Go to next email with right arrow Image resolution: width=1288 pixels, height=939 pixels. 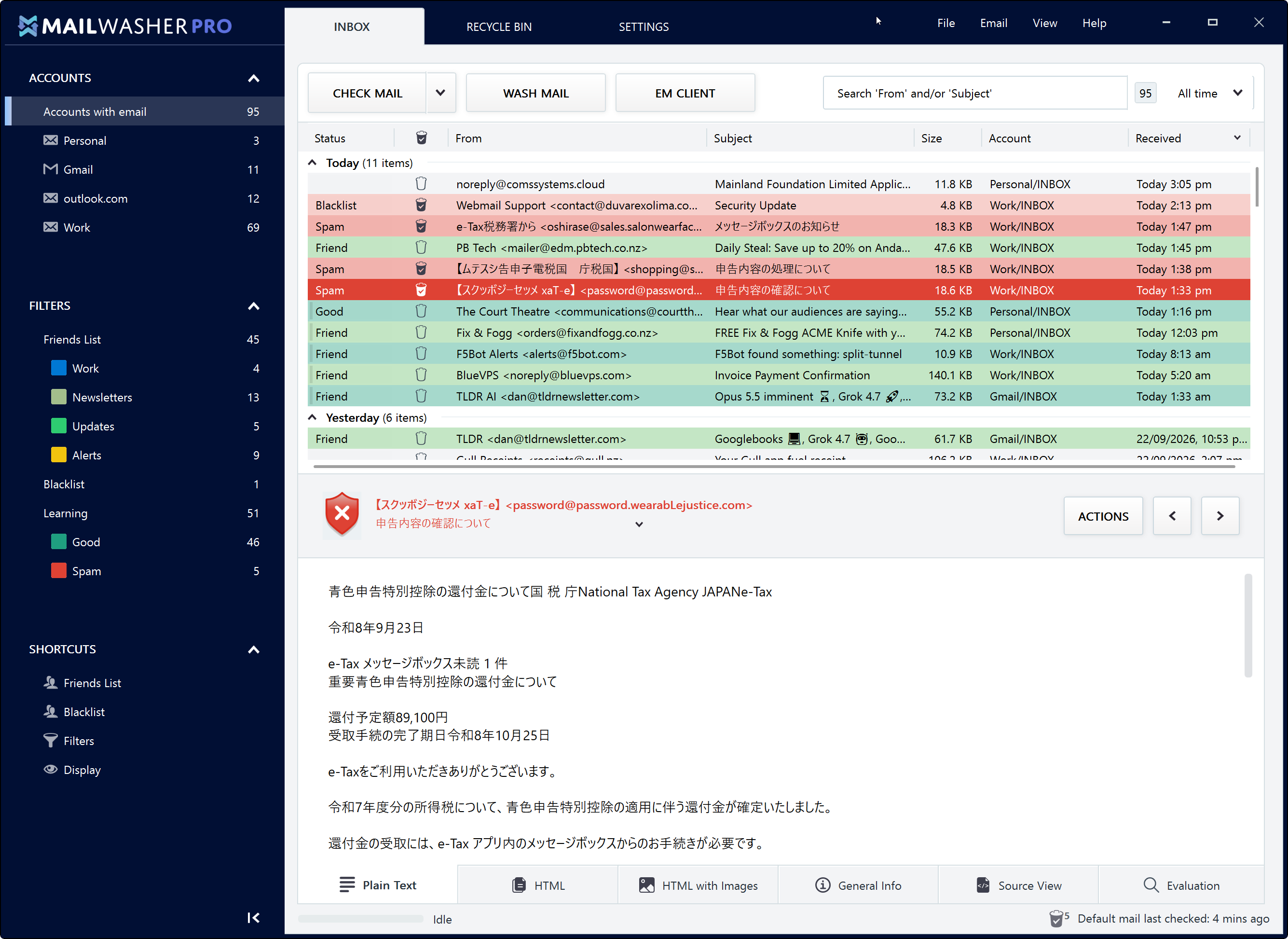point(1220,515)
